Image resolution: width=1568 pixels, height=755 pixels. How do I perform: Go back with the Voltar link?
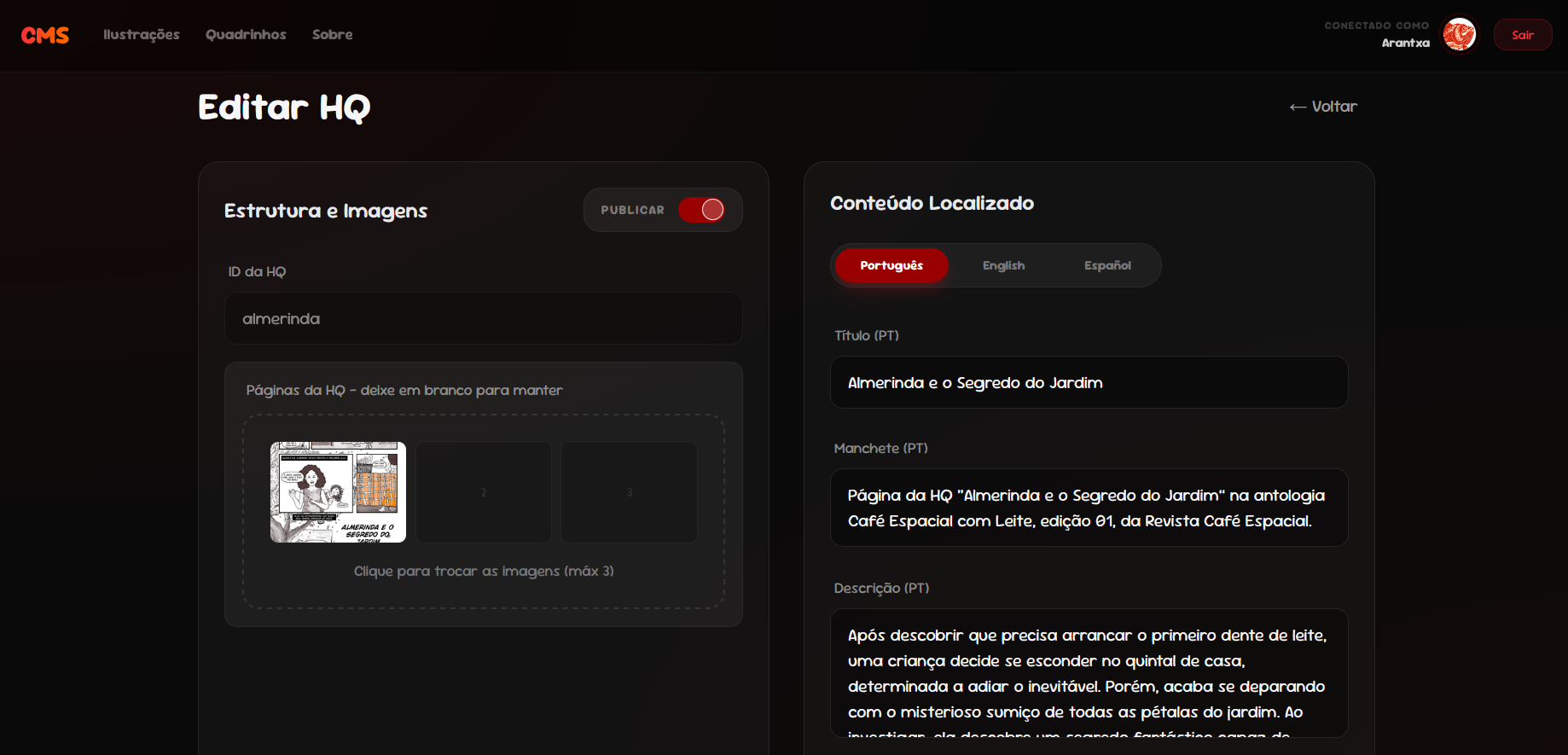(1323, 107)
